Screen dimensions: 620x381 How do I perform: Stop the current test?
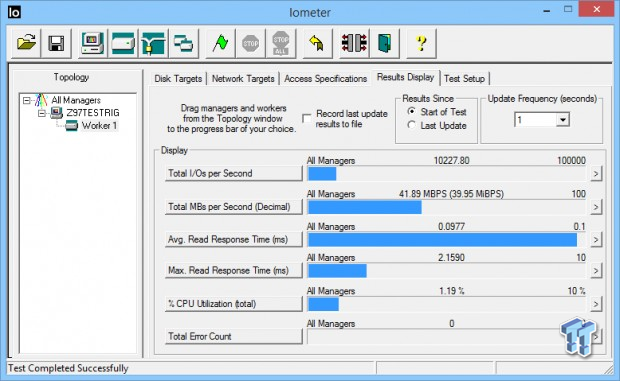point(250,43)
